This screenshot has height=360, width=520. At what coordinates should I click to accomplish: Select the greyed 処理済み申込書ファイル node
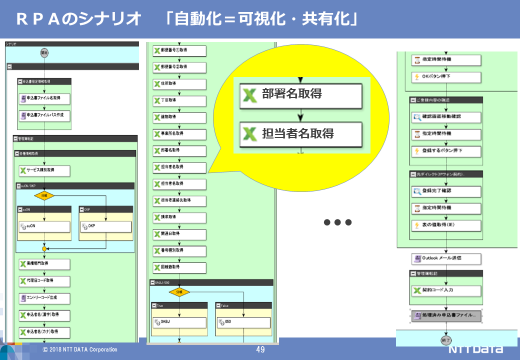point(446,316)
